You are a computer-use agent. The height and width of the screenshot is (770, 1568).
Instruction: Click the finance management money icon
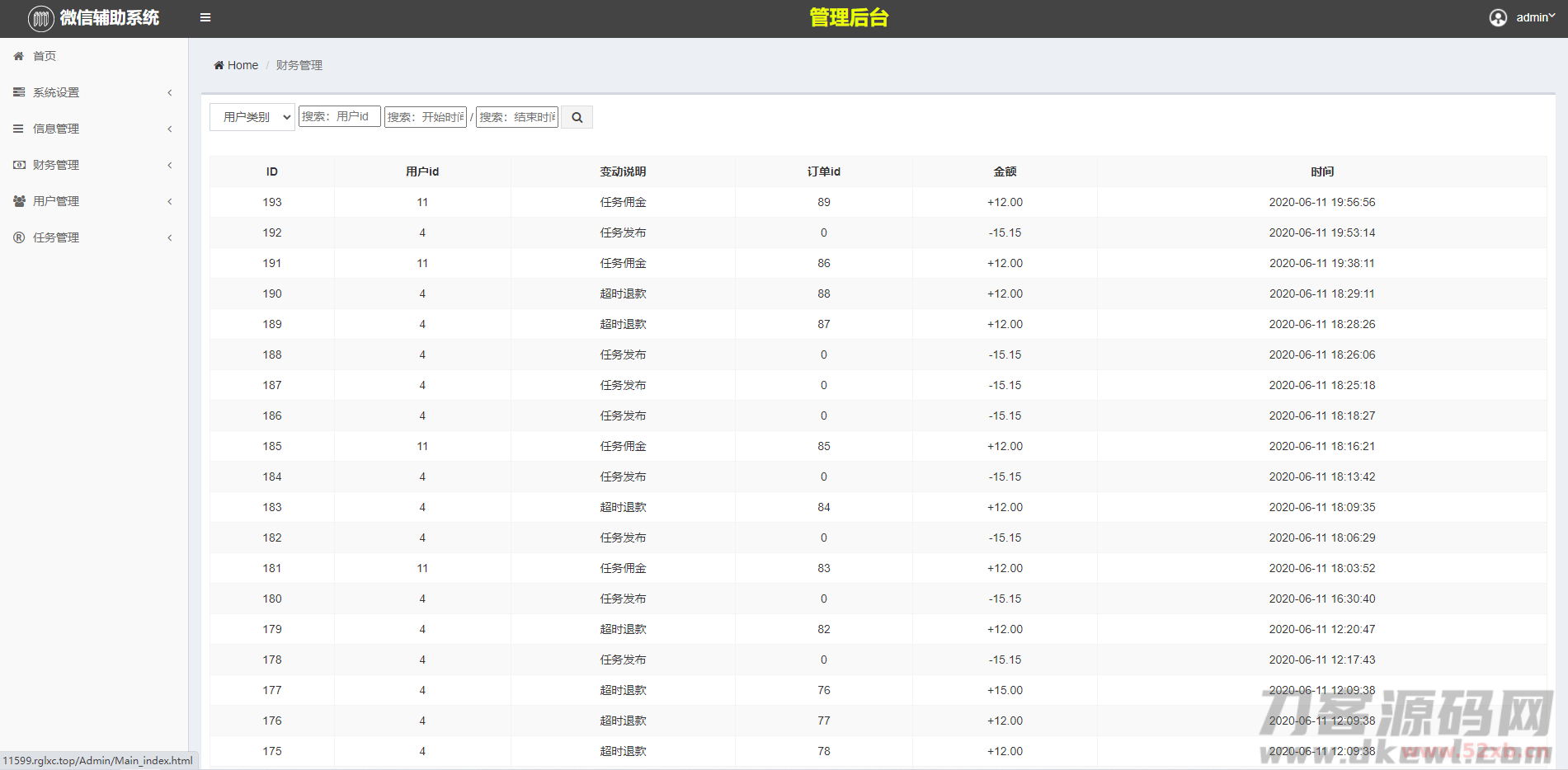tap(19, 165)
